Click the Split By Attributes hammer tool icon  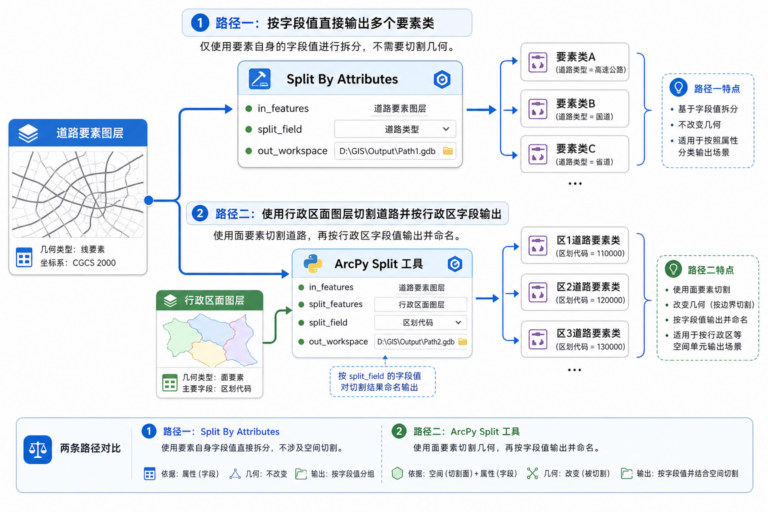260,79
